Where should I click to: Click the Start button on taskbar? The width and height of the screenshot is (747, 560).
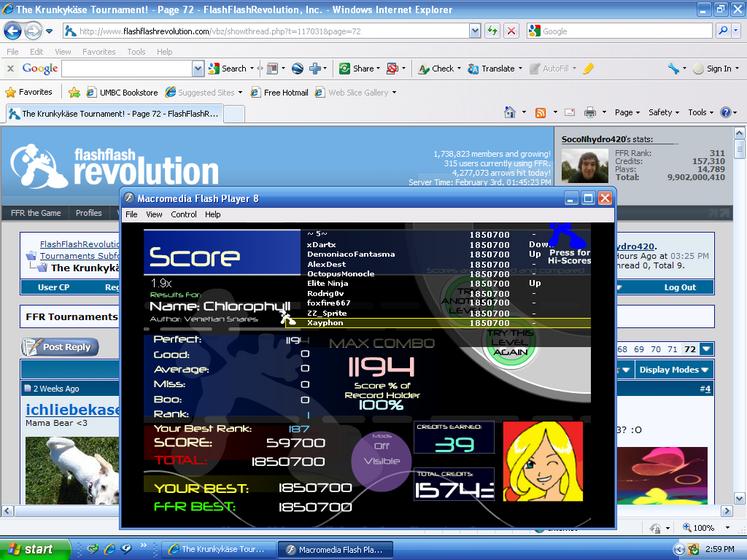tap(34, 550)
